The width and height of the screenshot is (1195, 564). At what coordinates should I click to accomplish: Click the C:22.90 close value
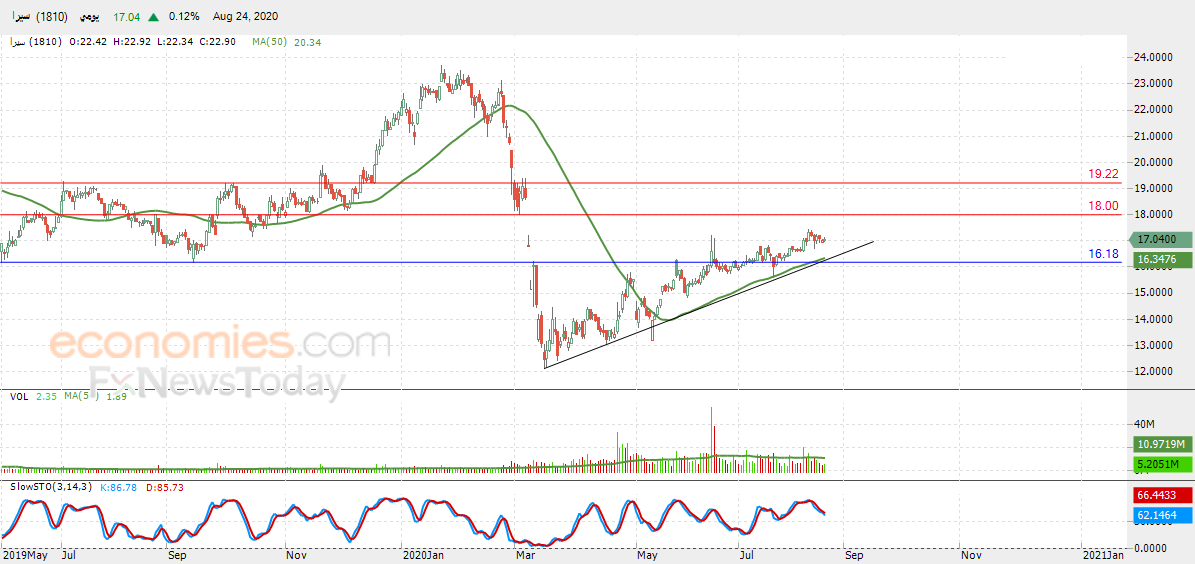pos(220,43)
